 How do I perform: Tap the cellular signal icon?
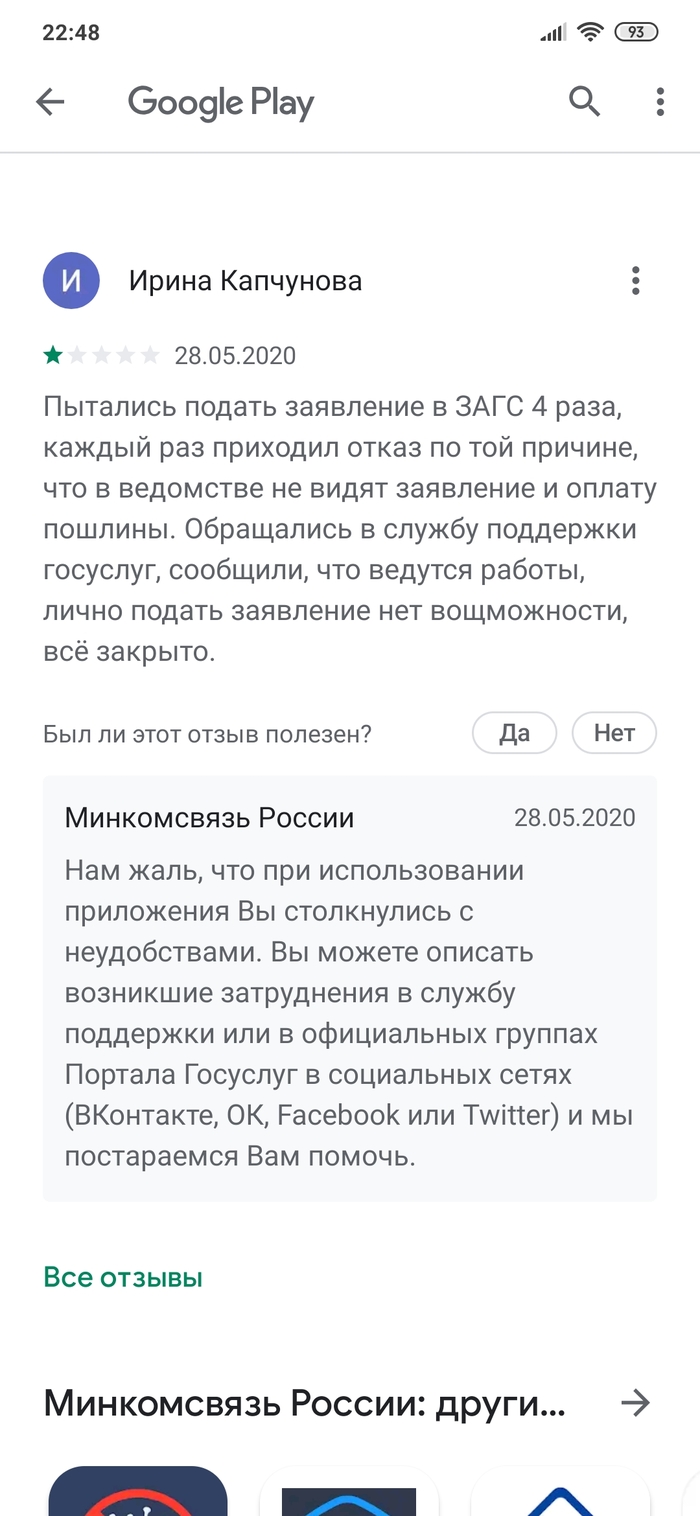pos(552,33)
